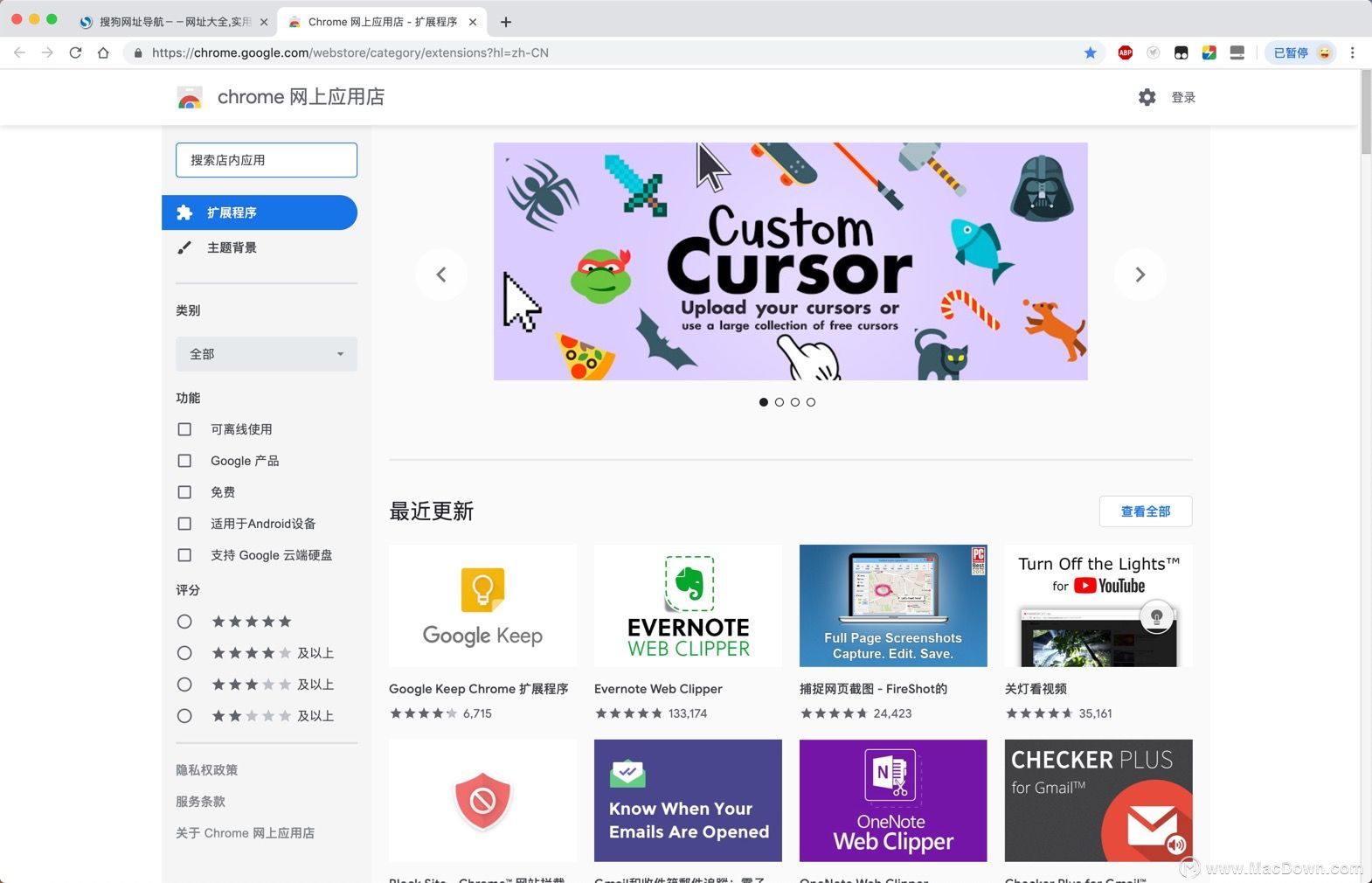
Task: Click the 查看全部 button
Action: coord(1146,511)
